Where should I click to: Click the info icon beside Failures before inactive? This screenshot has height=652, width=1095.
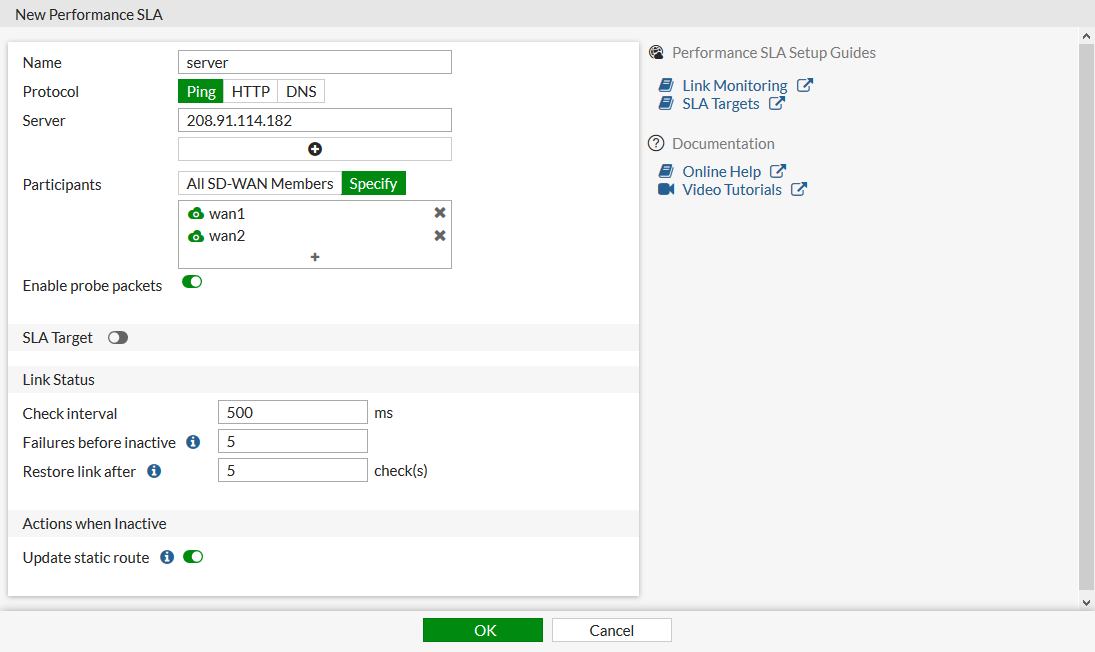(192, 441)
